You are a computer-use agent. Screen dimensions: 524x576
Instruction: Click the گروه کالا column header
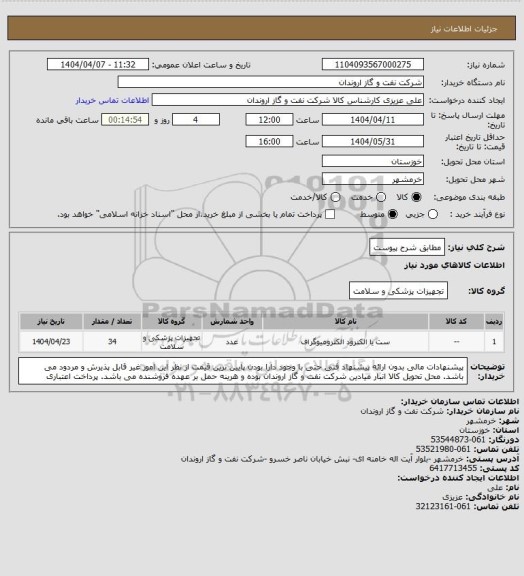tap(171, 321)
